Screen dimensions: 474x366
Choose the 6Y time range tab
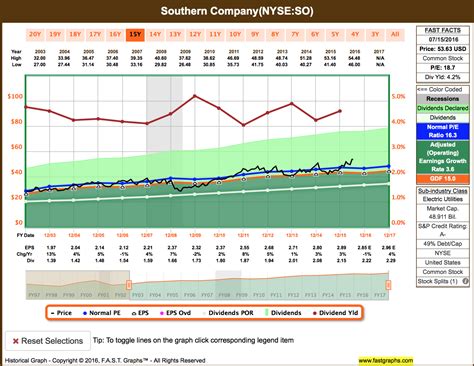point(315,34)
